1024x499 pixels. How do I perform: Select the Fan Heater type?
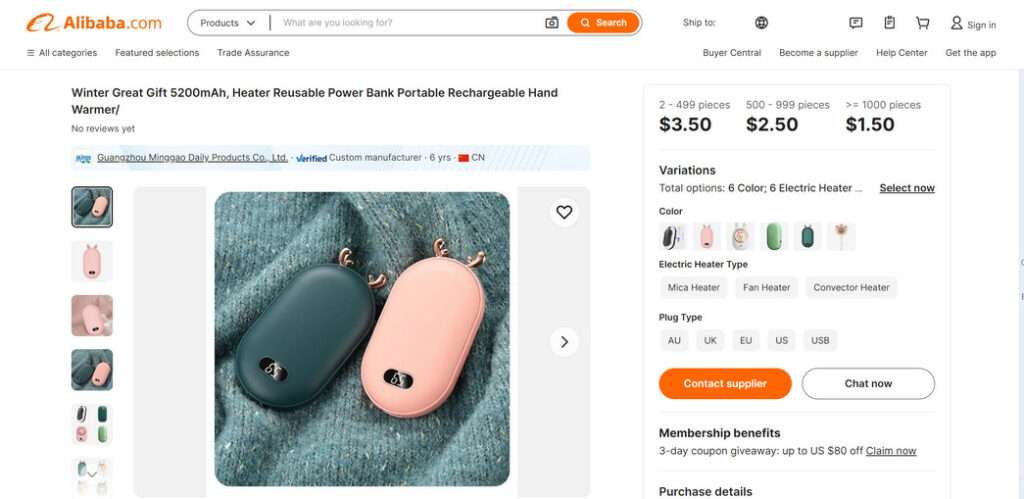[766, 288]
